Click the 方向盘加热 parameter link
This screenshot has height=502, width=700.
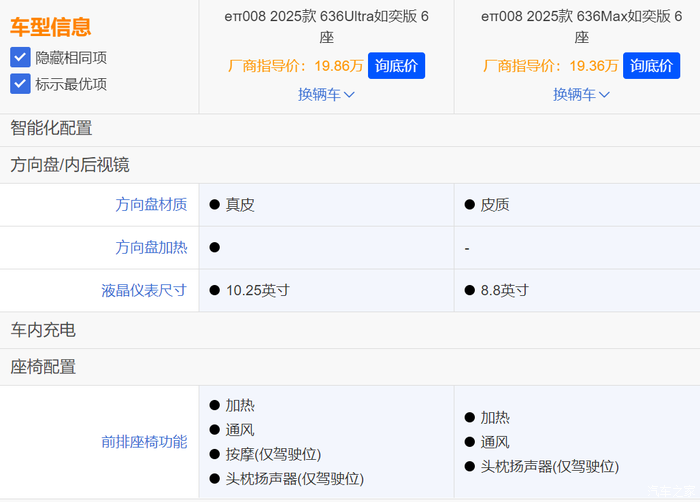(x=151, y=247)
